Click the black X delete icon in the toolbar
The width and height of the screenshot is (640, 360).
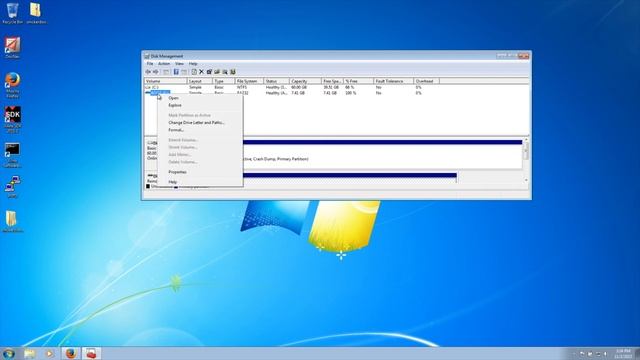coord(201,72)
